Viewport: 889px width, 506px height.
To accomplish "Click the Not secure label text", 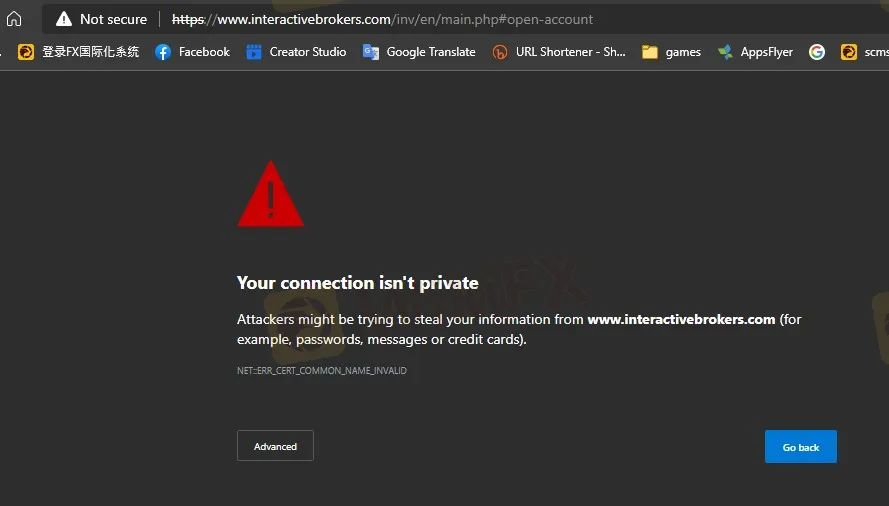I will click(113, 19).
